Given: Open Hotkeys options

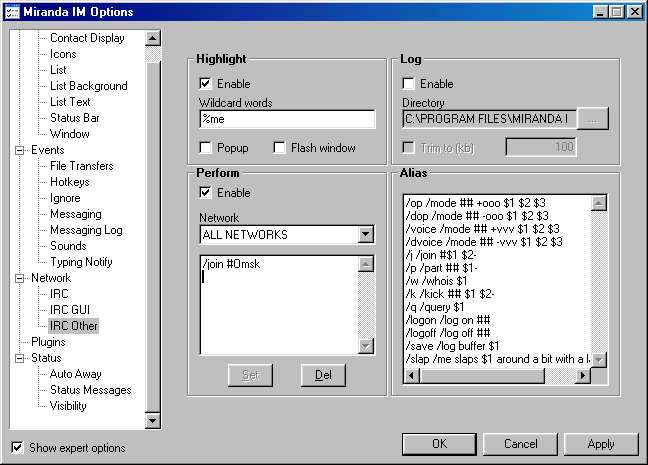Looking at the screenshot, I should 70,182.
